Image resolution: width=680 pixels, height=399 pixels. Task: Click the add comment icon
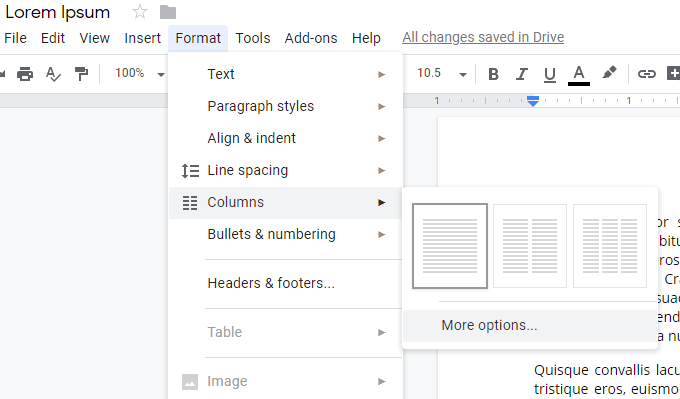673,73
